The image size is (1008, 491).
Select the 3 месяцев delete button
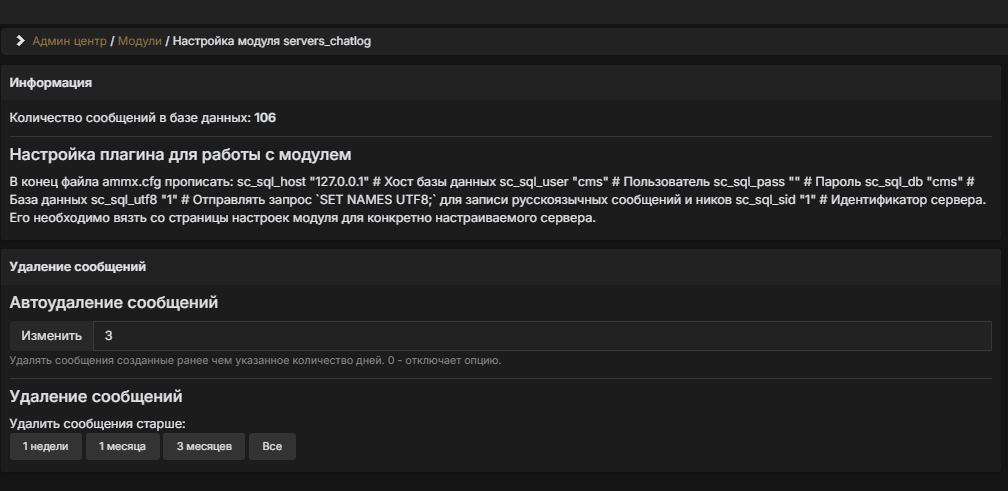(x=204, y=447)
